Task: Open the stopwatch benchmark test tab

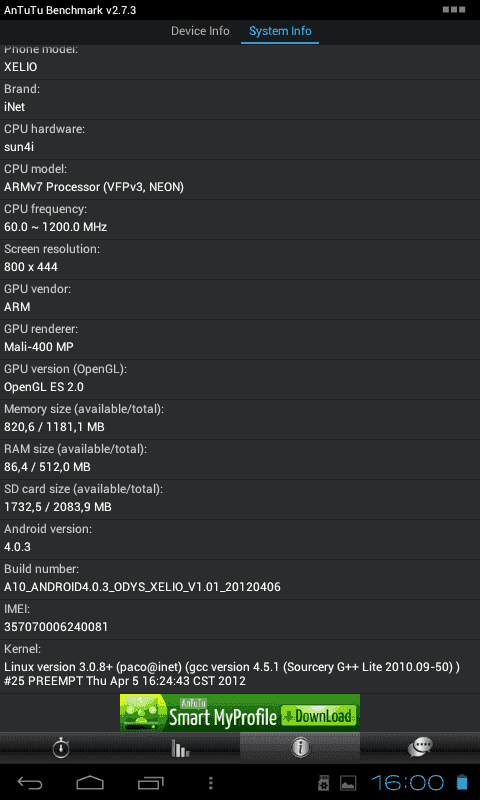Action: pyautogui.click(x=60, y=748)
